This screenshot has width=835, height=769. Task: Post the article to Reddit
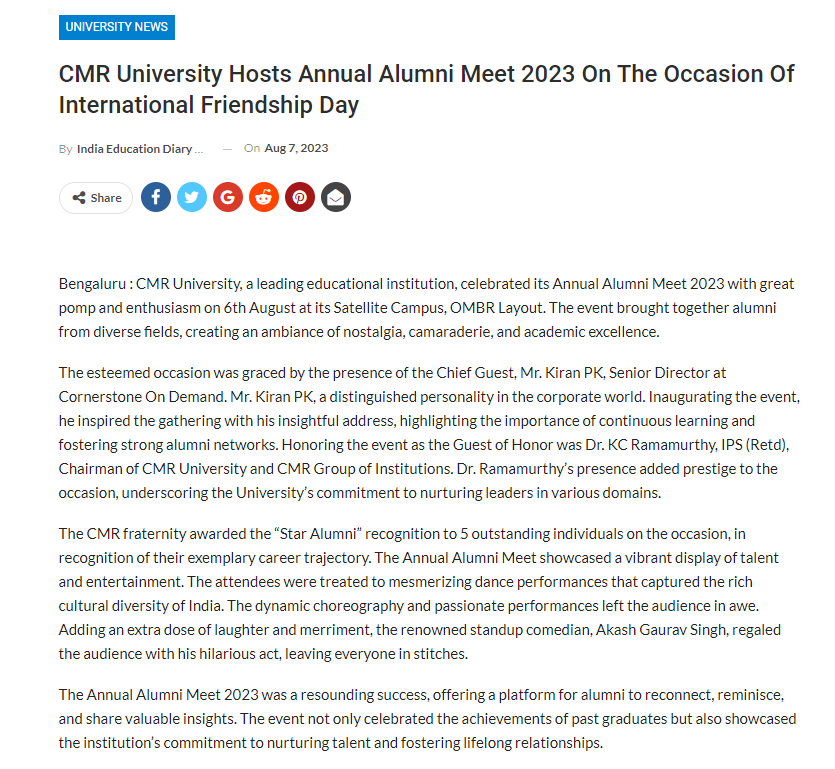point(264,197)
